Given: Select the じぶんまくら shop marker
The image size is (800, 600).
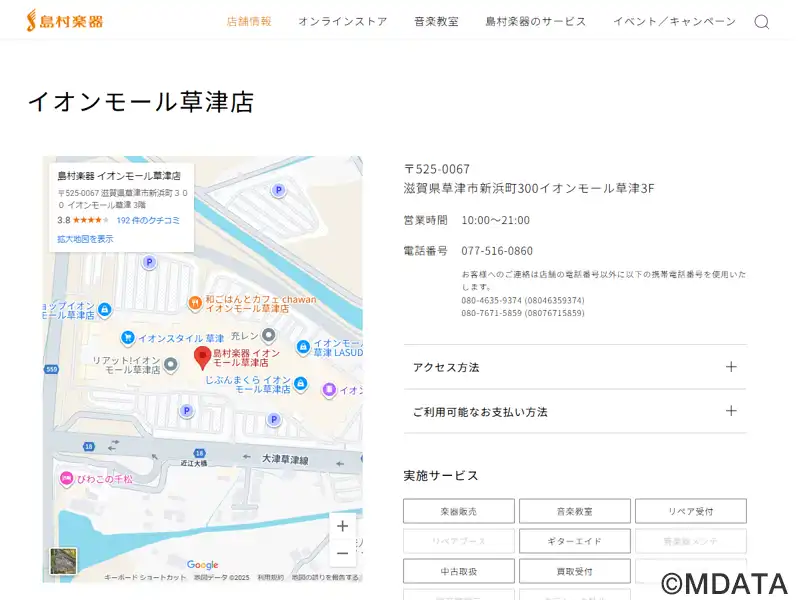Looking at the screenshot, I should (301, 383).
